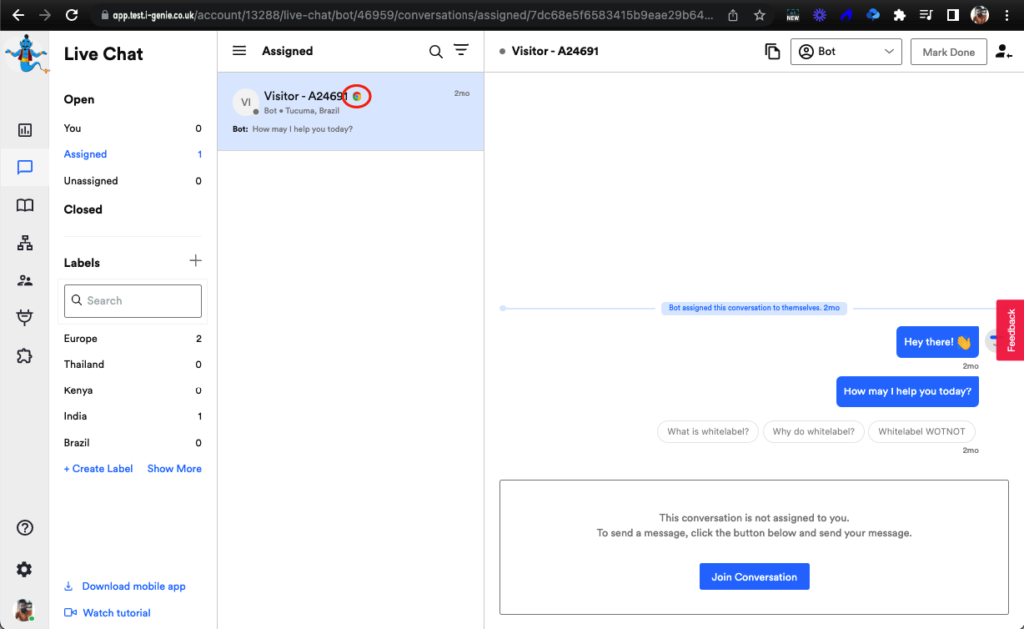The width and height of the screenshot is (1024, 629).
Task: Click the Join Conversation button
Action: (754, 577)
